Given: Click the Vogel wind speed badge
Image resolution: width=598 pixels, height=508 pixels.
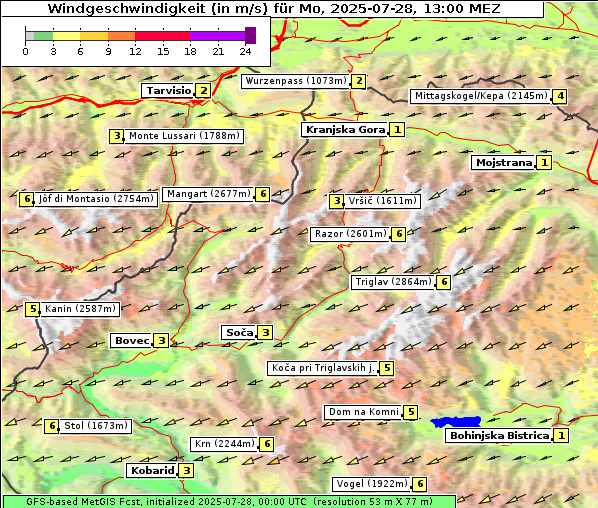Looking at the screenshot, I should (420, 484).
